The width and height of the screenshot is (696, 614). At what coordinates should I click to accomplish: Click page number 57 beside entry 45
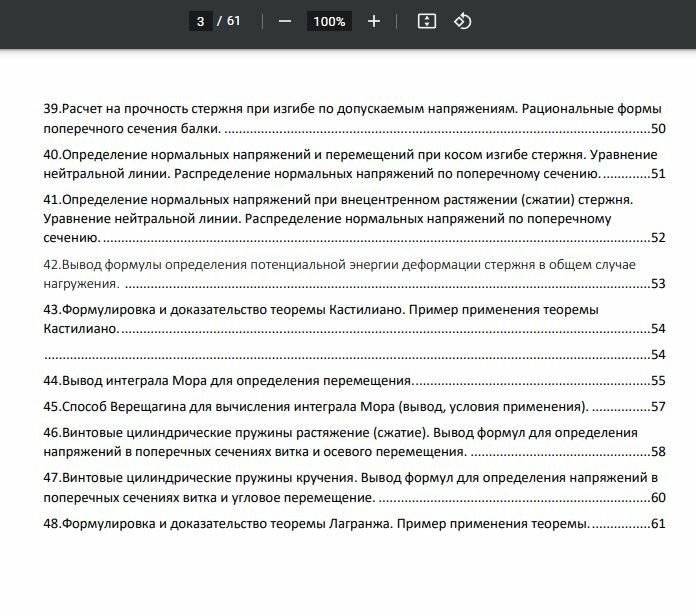658,407
